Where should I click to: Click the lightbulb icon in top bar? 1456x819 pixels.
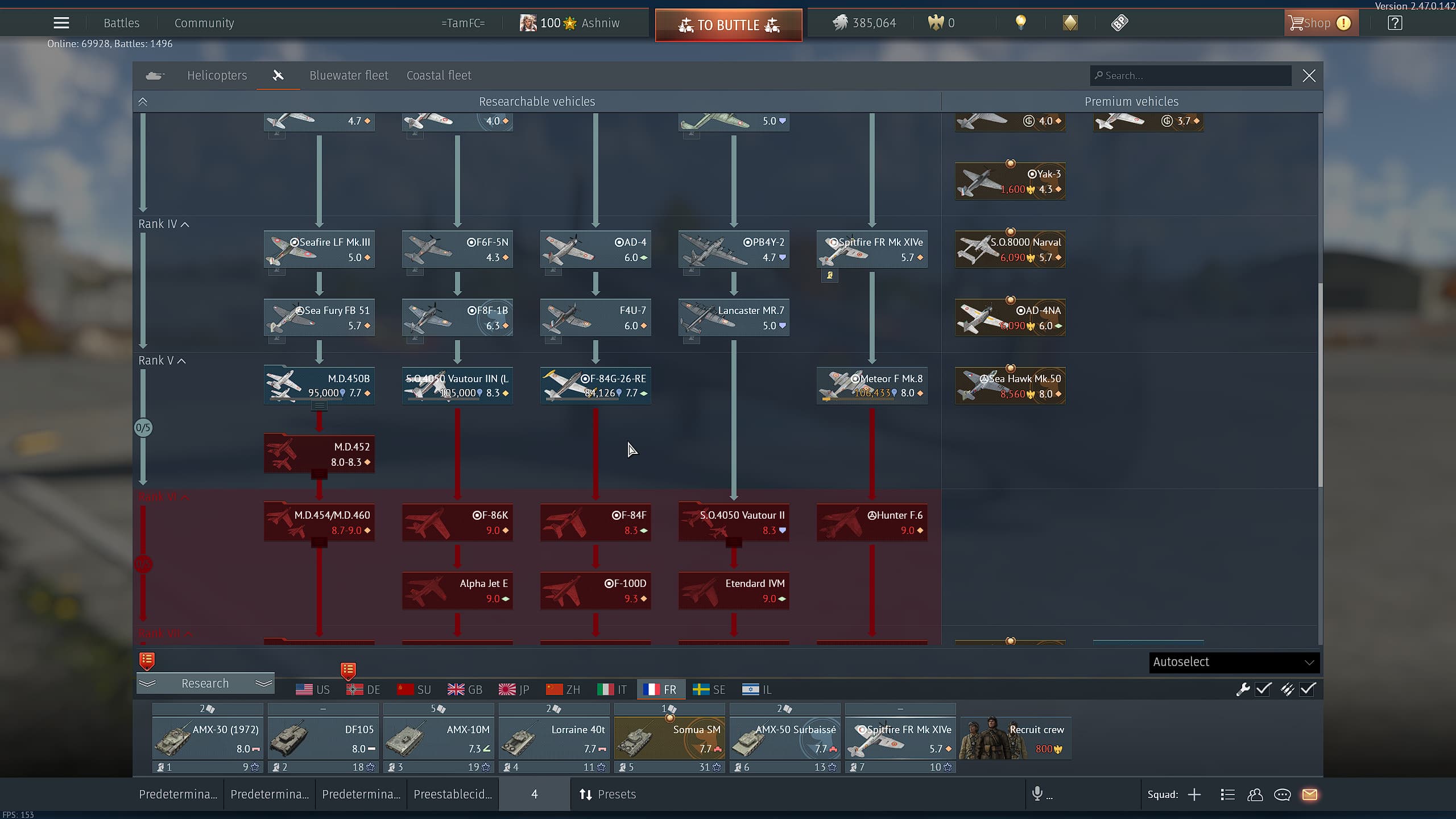[x=1021, y=23]
